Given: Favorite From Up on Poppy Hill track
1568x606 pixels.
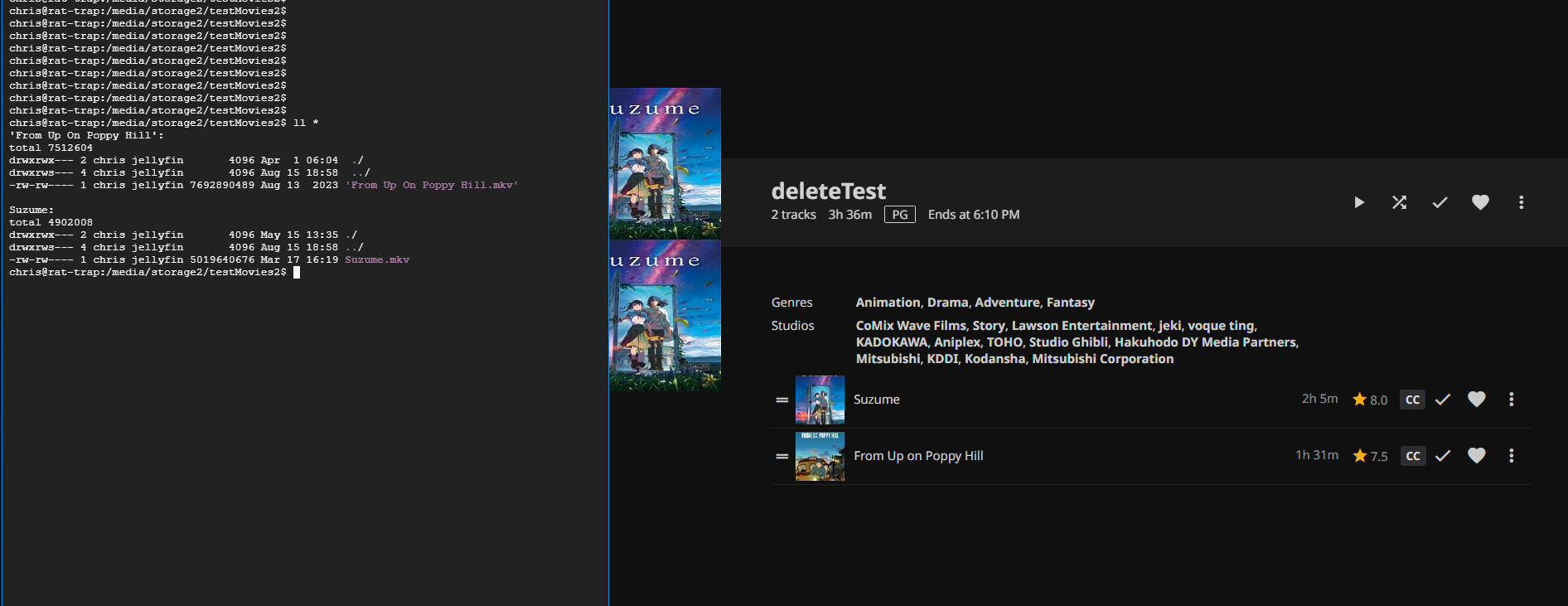Looking at the screenshot, I should point(1477,456).
